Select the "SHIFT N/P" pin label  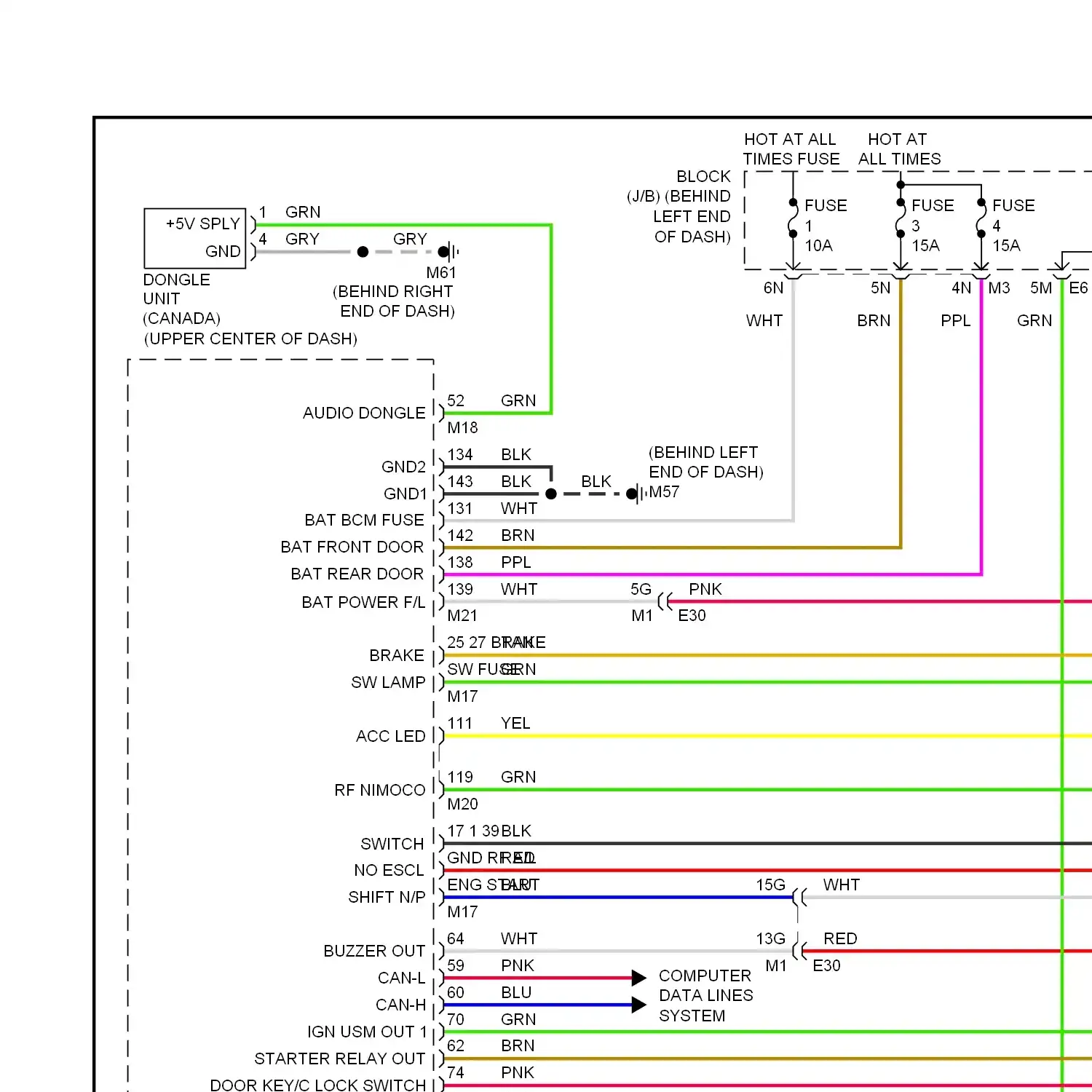[387, 898]
